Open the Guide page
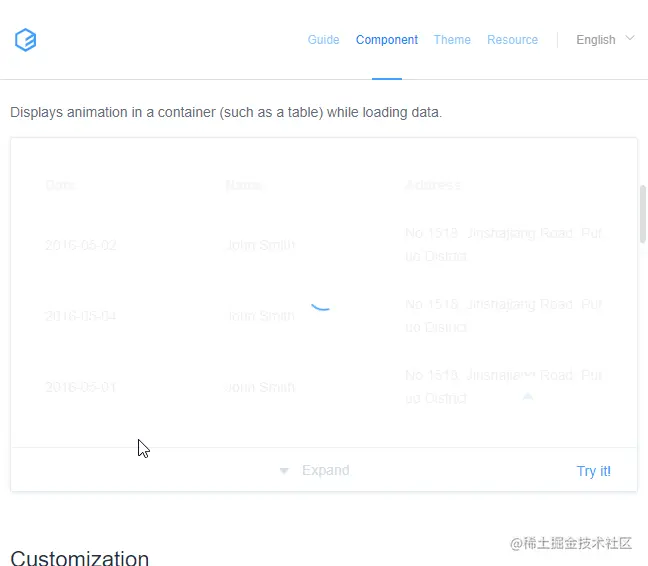Viewport: 648px width, 566px height. [323, 40]
